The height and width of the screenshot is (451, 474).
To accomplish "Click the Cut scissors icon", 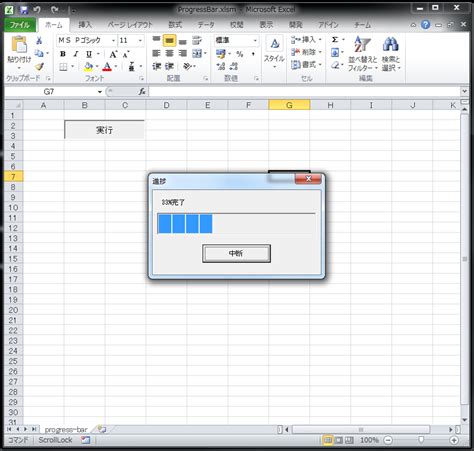I will pos(39,40).
